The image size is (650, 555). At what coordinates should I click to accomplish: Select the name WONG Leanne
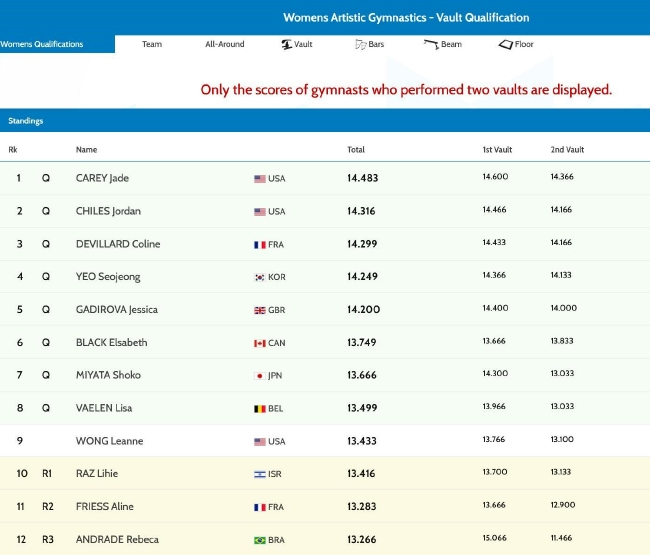[109, 441]
